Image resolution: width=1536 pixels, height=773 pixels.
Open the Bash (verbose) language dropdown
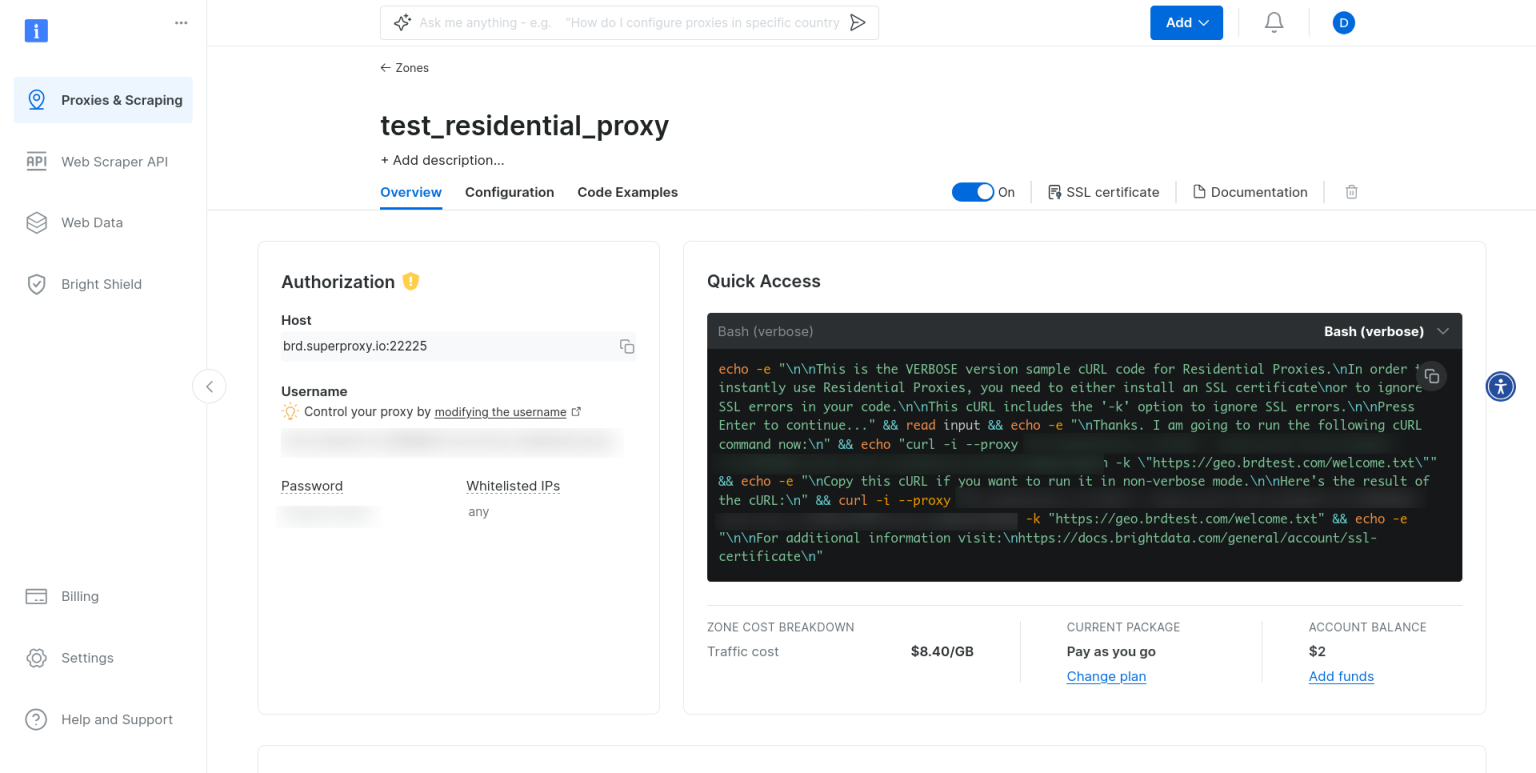(1387, 331)
